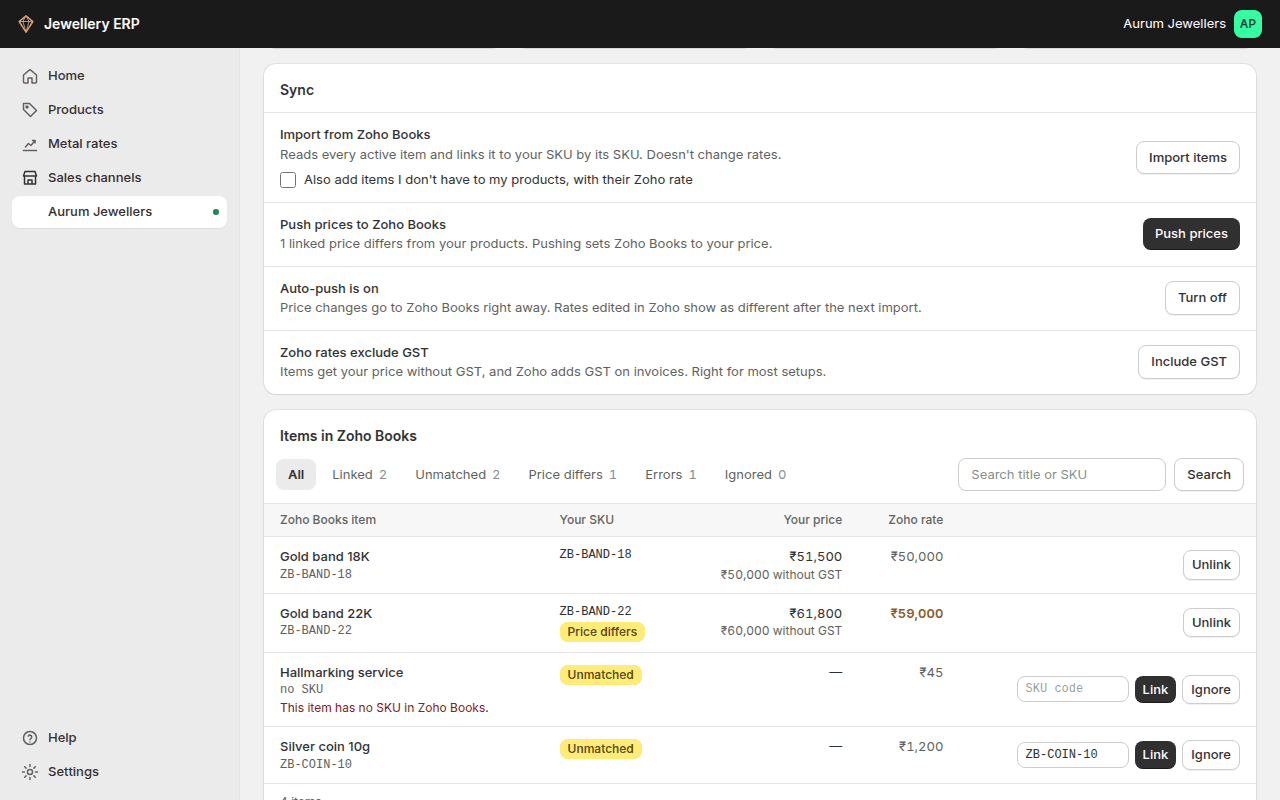Ignore the Hallmarking service item
This screenshot has height=800, width=1280.
pos(1211,690)
